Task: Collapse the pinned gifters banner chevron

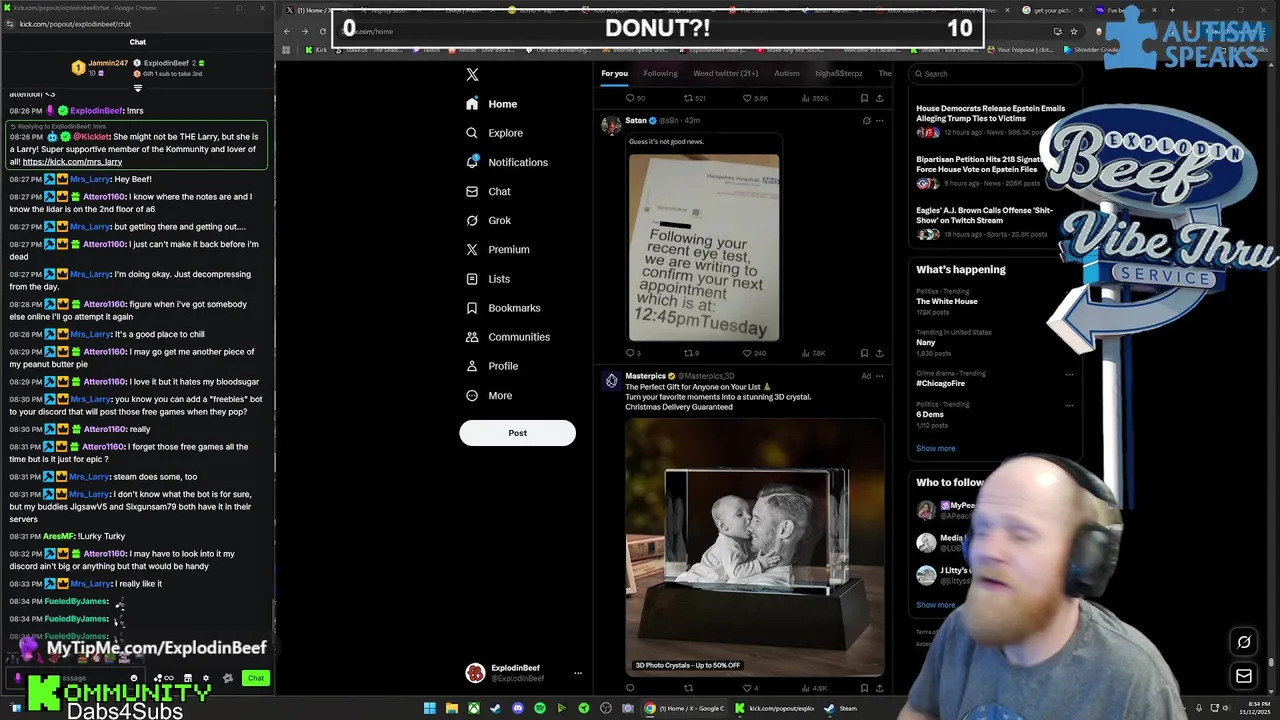Action: click(138, 88)
